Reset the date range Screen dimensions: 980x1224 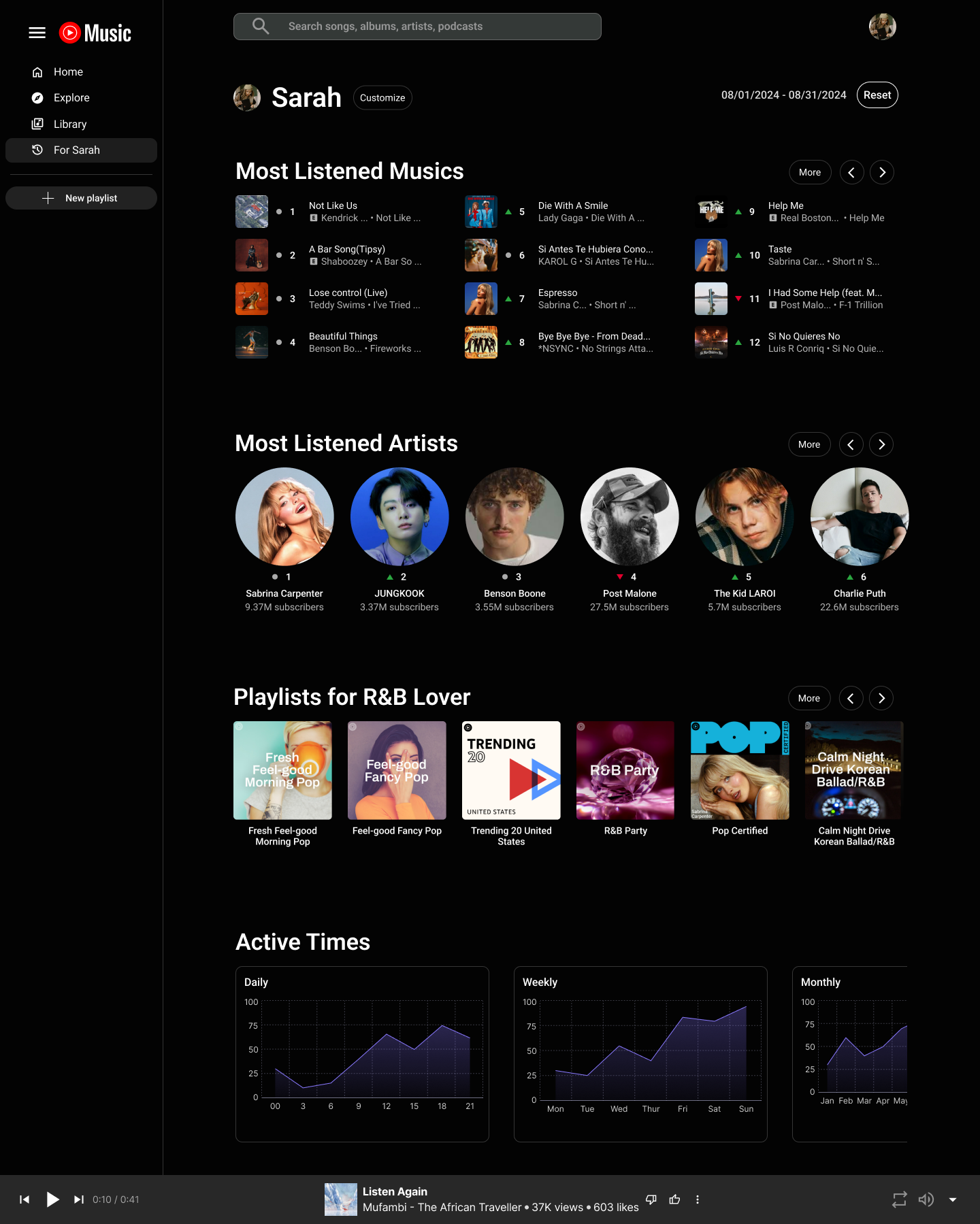point(877,95)
